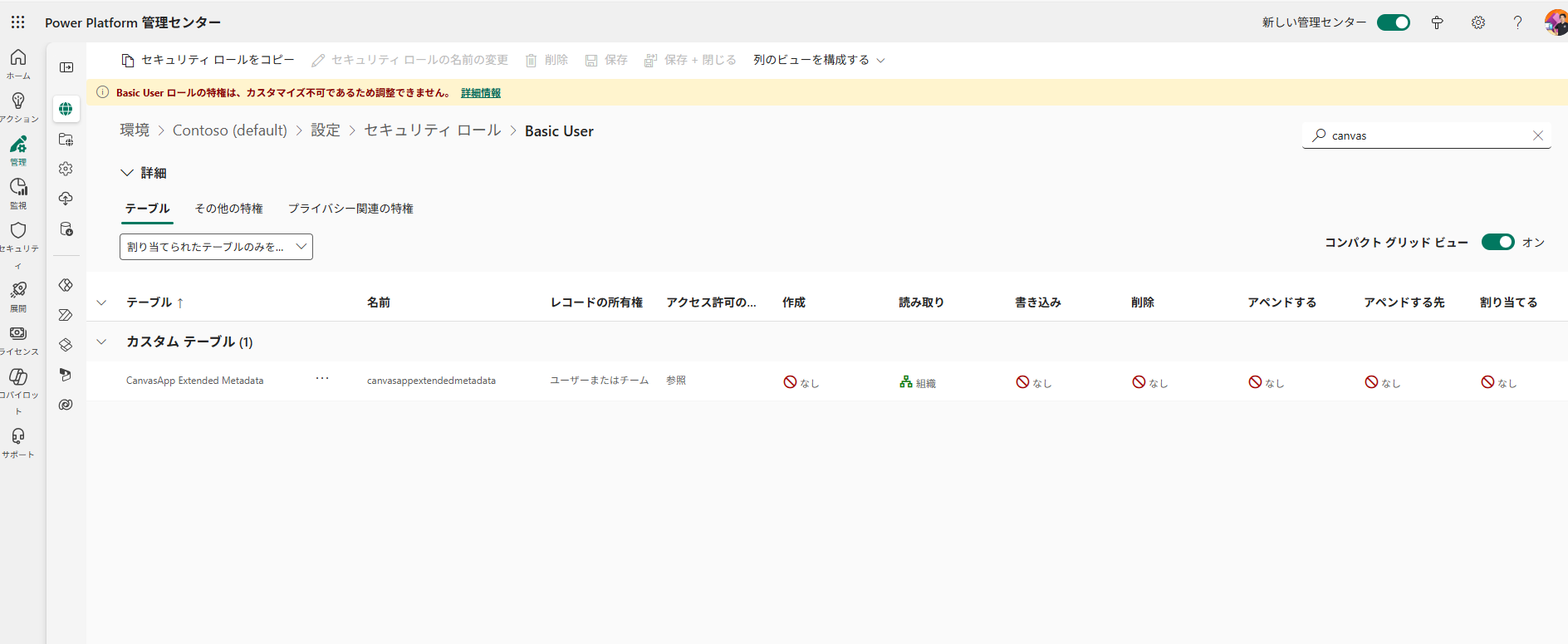The height and width of the screenshot is (644, 1568).
Task: Go to Contoso (default) breadcrumb
Action: click(230, 130)
